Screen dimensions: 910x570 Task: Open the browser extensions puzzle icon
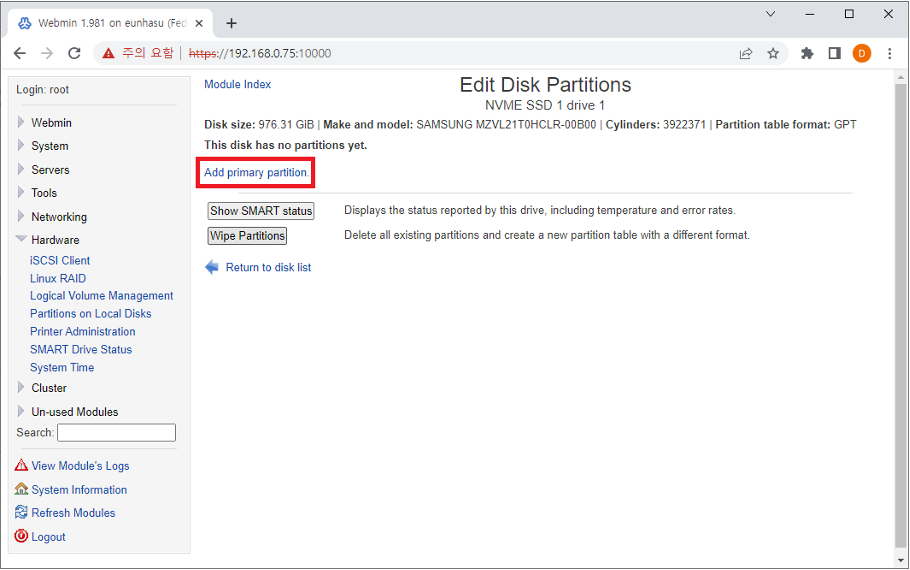click(807, 53)
